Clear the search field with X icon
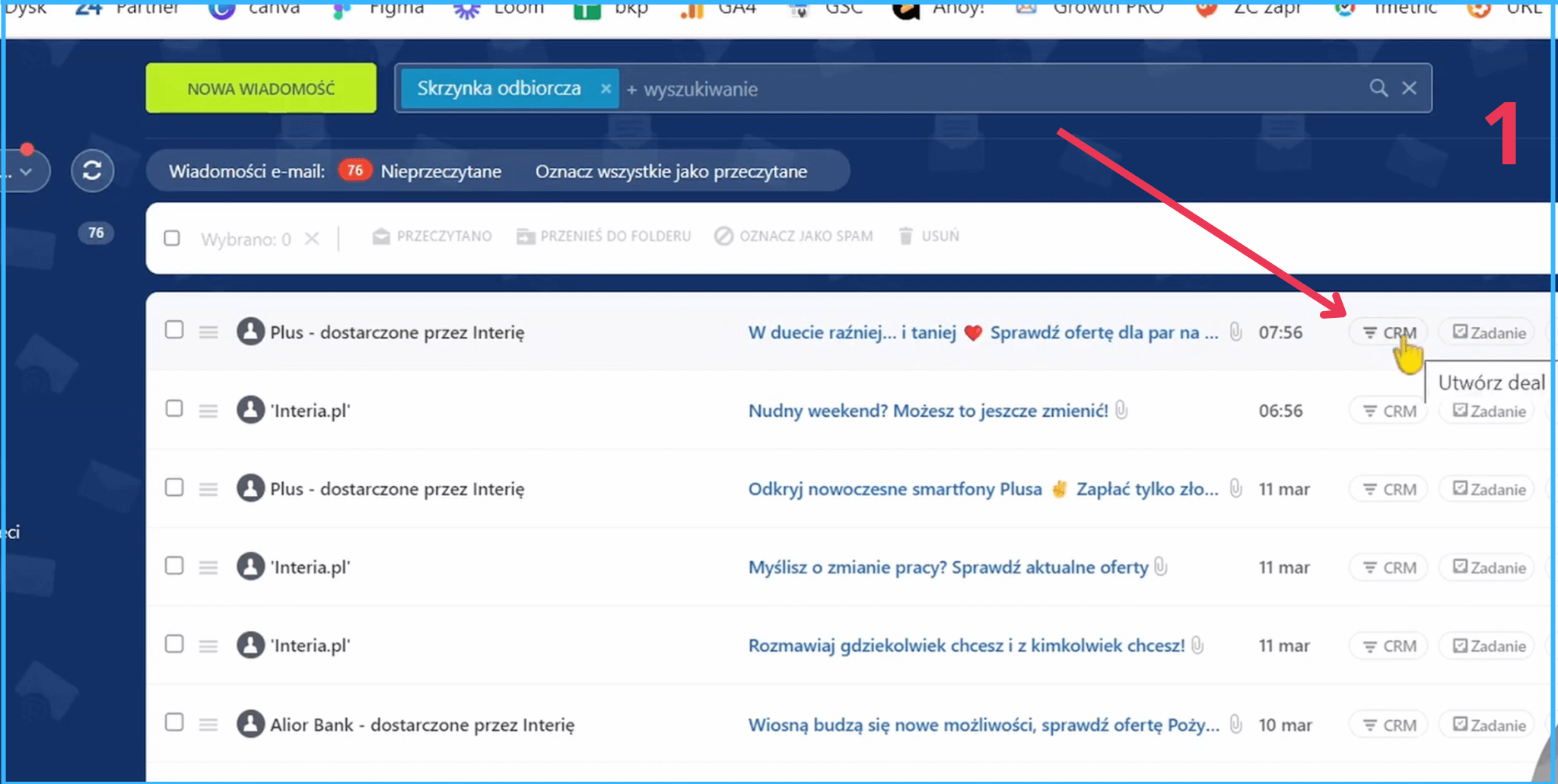Image resolution: width=1558 pixels, height=784 pixels. click(1409, 88)
